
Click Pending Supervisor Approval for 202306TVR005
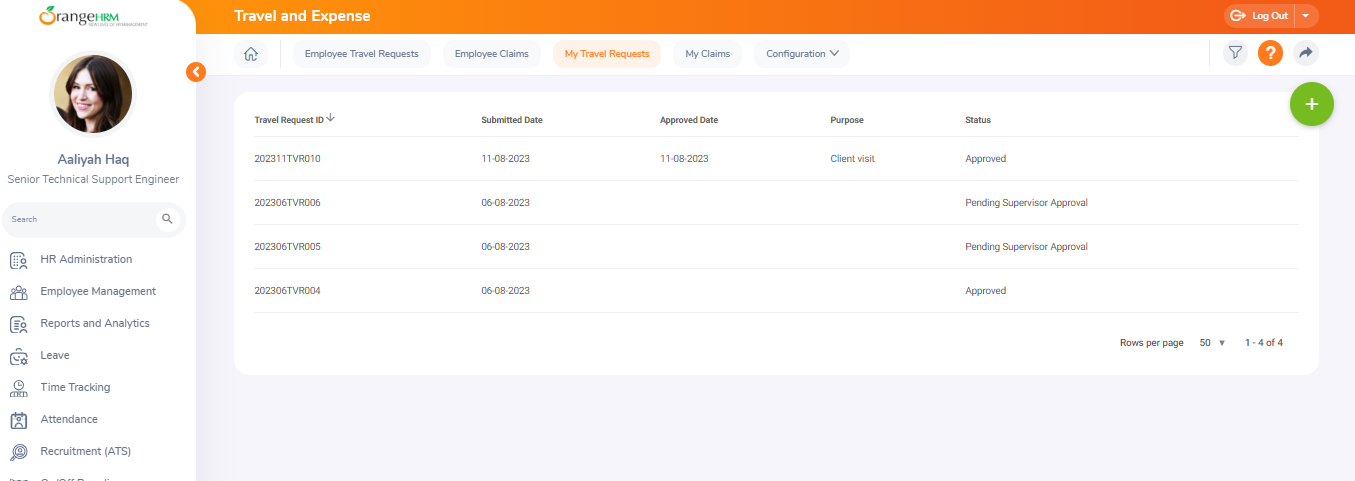tap(1026, 247)
